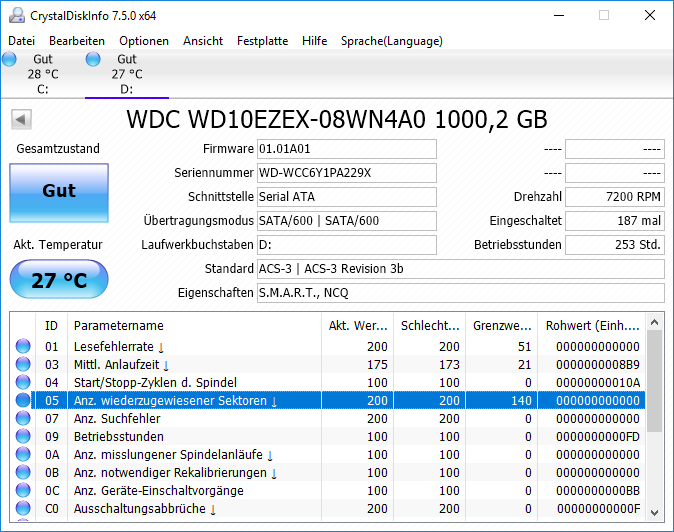Viewport: 674px width, 532px height.
Task: Click the 27 °C temperature button
Action: [x=59, y=279]
